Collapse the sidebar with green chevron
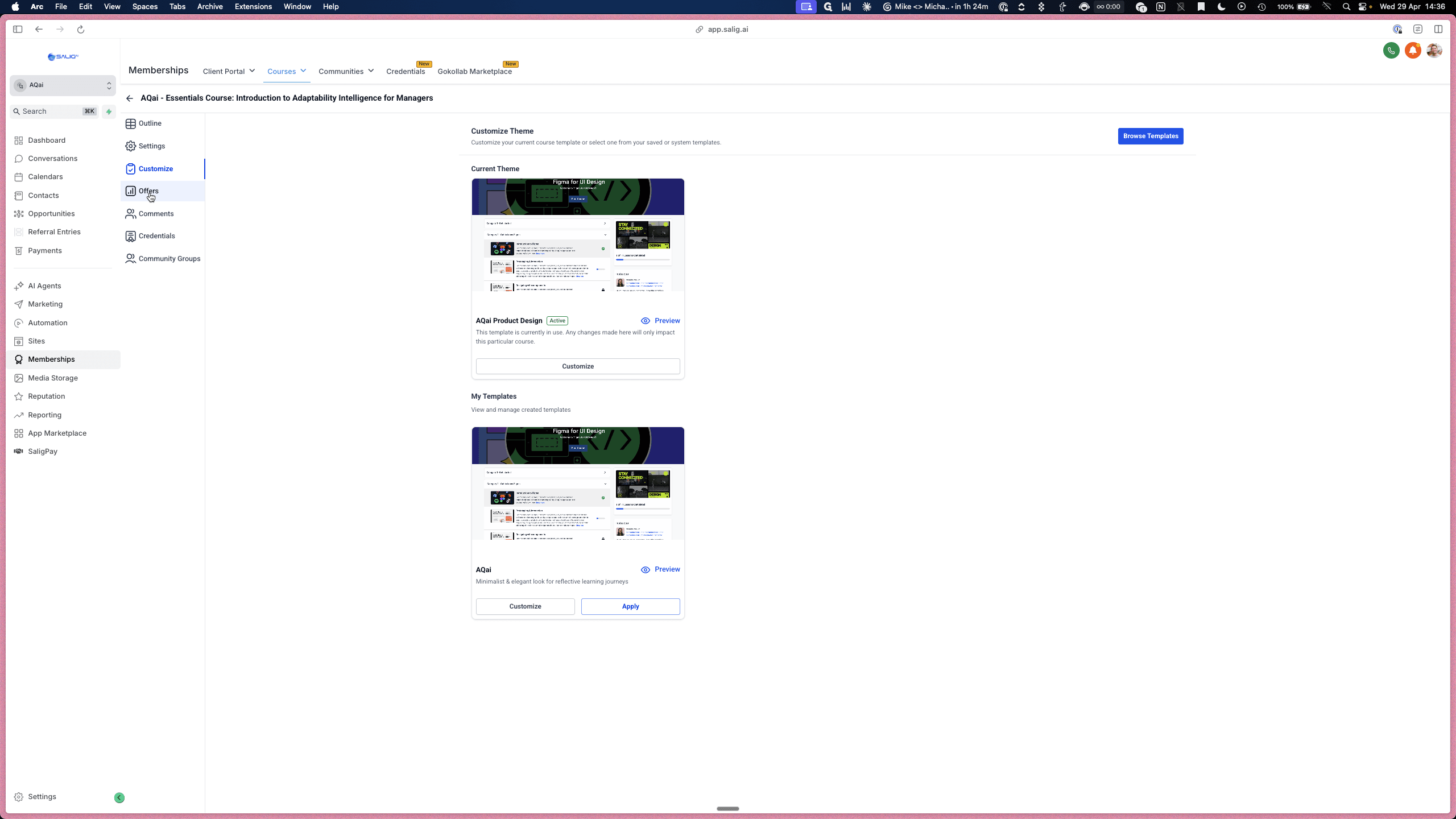This screenshot has height=819, width=1456. coord(119,797)
